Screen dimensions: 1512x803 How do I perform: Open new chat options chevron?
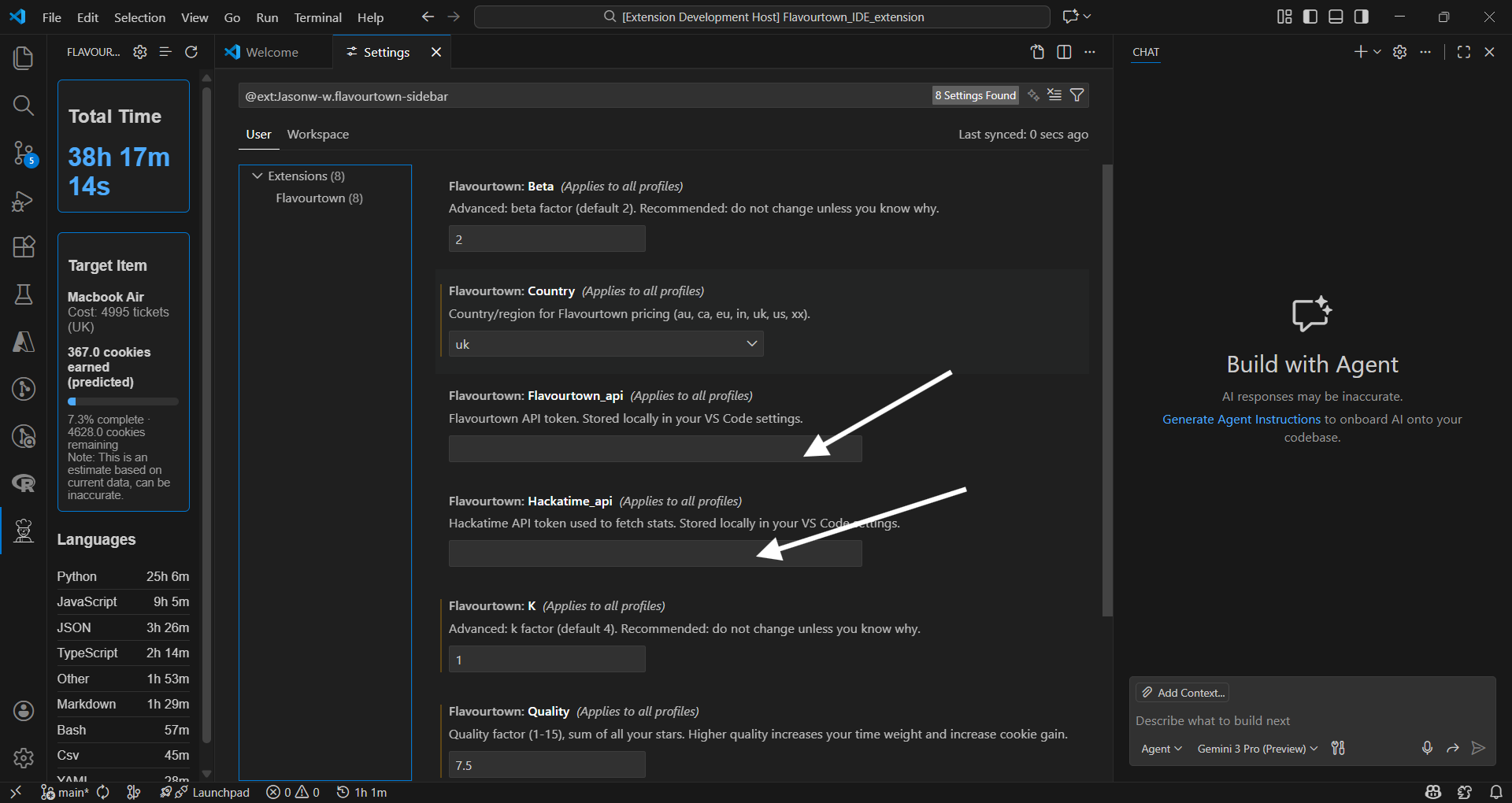pyautogui.click(x=1377, y=52)
